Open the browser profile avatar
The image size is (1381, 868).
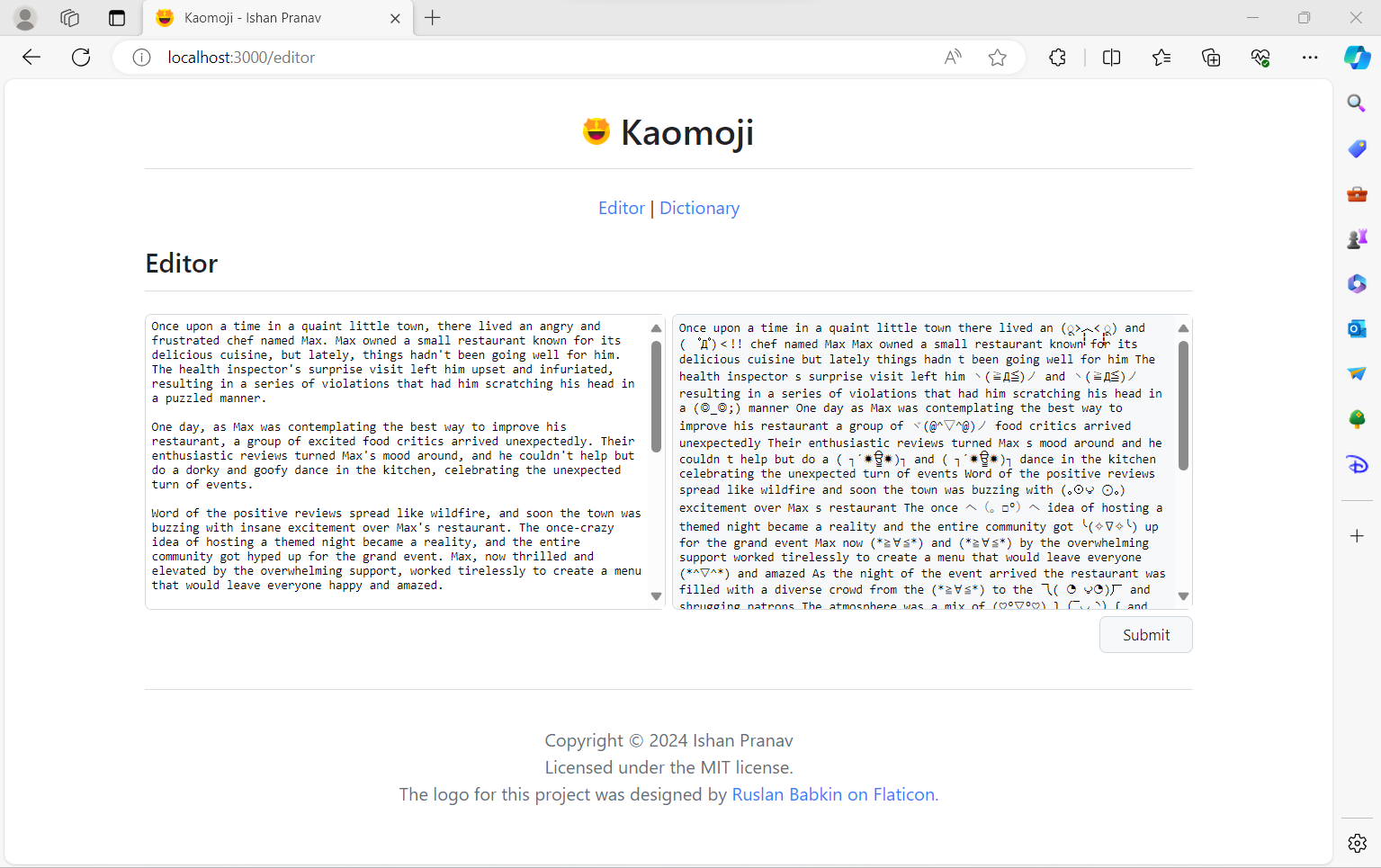tap(25, 18)
